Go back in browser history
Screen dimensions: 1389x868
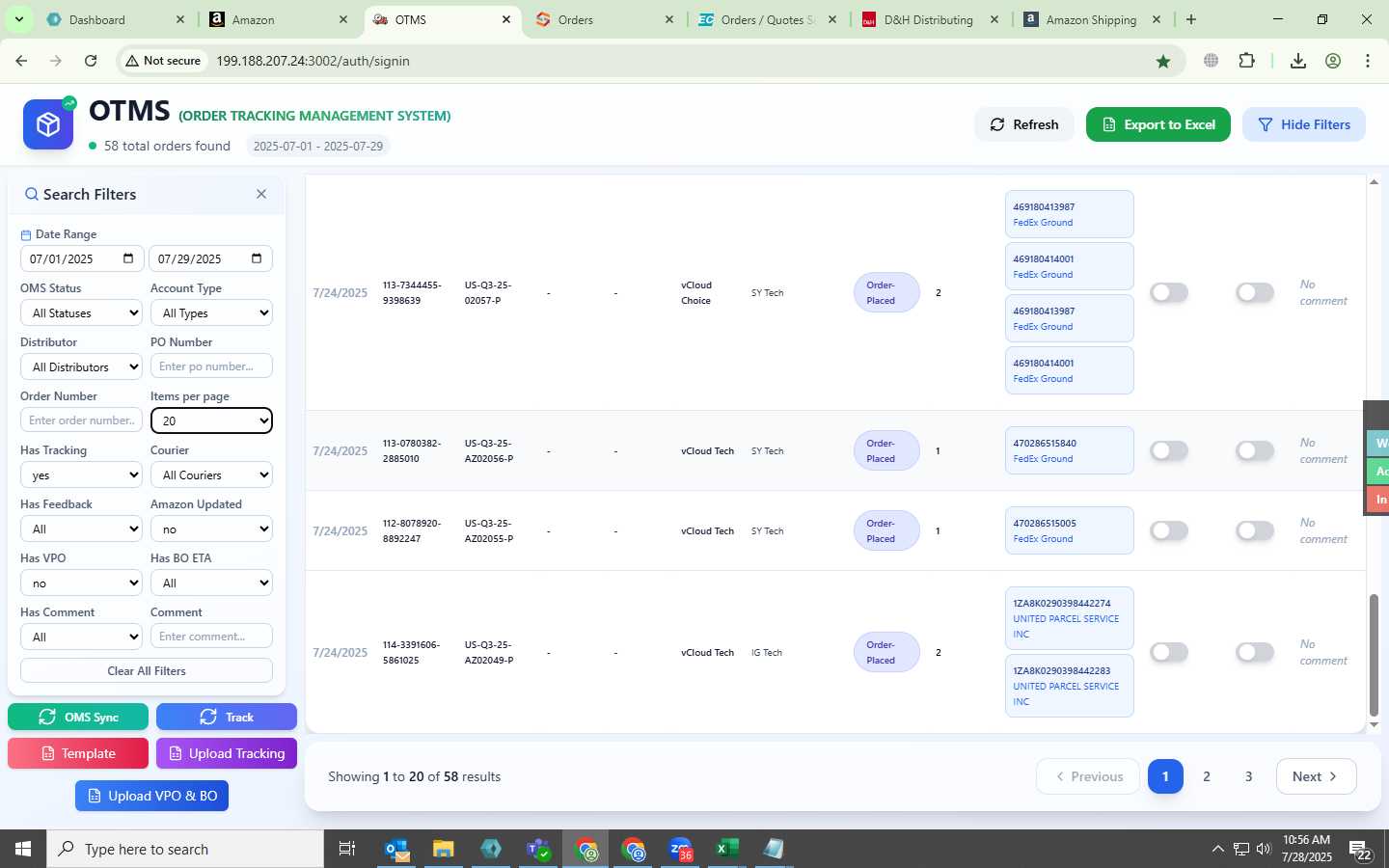(21, 61)
